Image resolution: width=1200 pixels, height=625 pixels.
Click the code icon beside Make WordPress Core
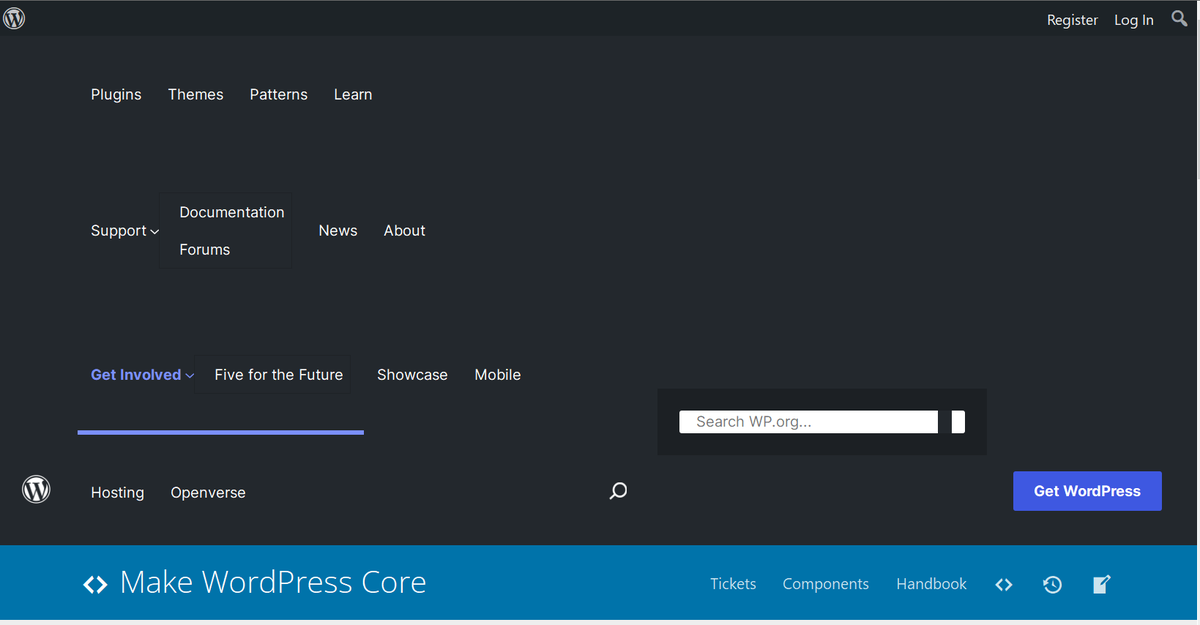pyautogui.click(x=95, y=584)
